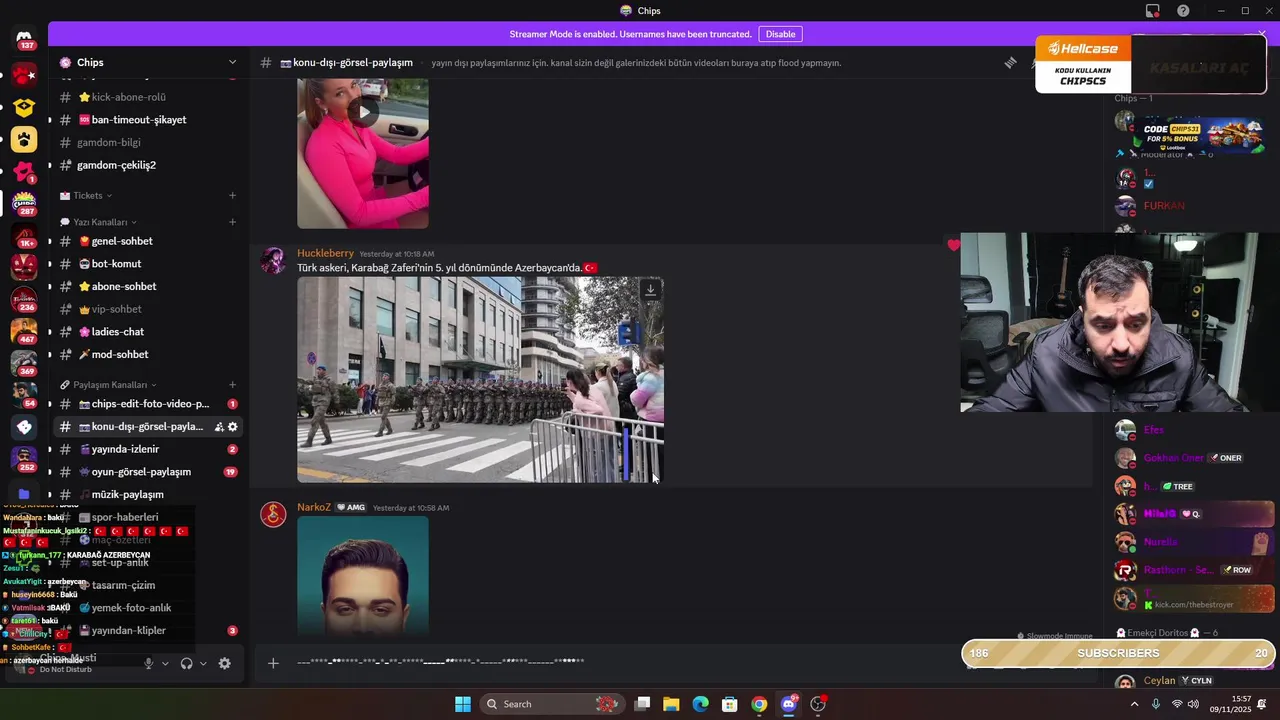Screen dimensions: 1280x720
Task: Open server icon with 369 badge
Action: pos(24,363)
